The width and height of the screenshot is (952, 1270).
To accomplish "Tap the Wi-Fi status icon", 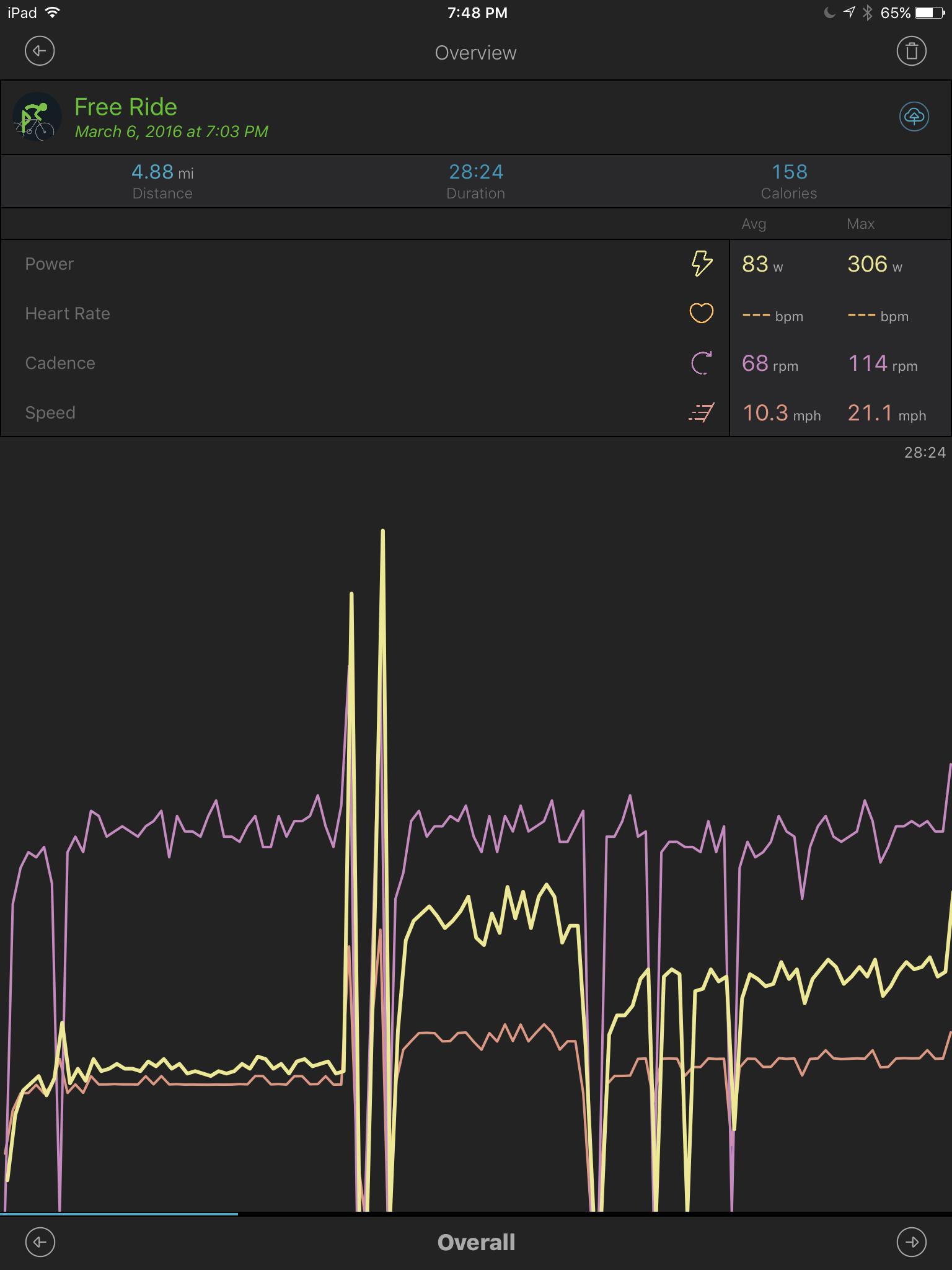I will [x=53, y=12].
